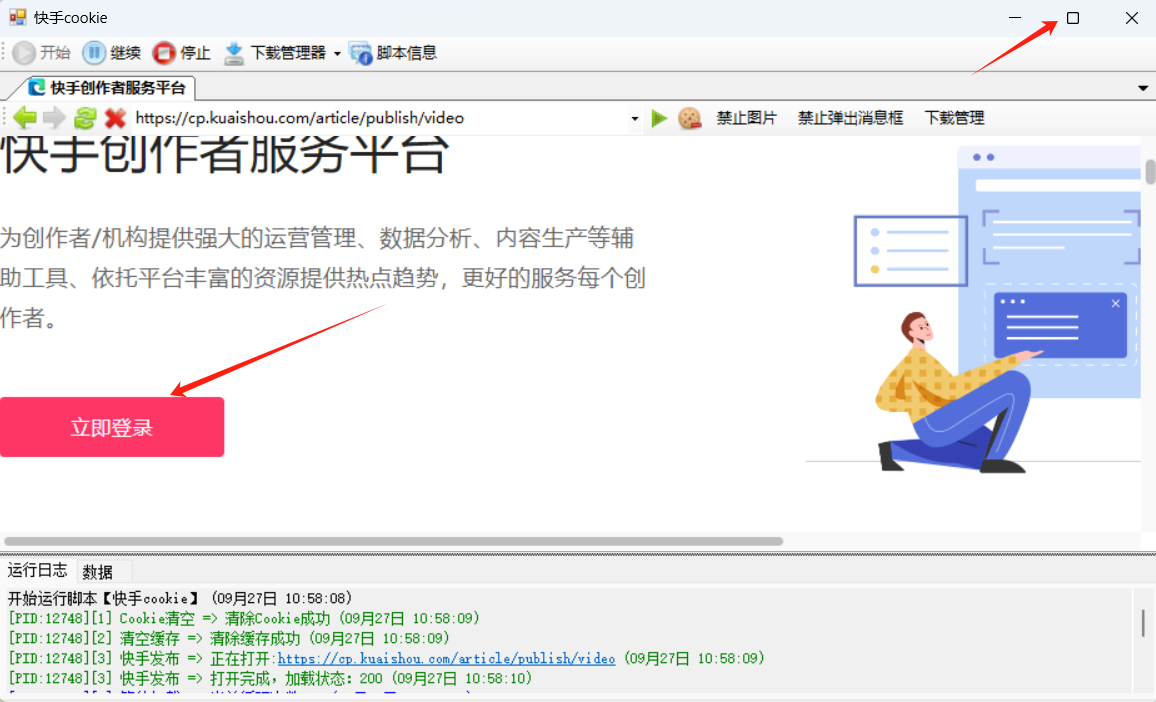Click the green go/navigate arrow
Viewport: 1156px width, 702px height.
click(659, 118)
